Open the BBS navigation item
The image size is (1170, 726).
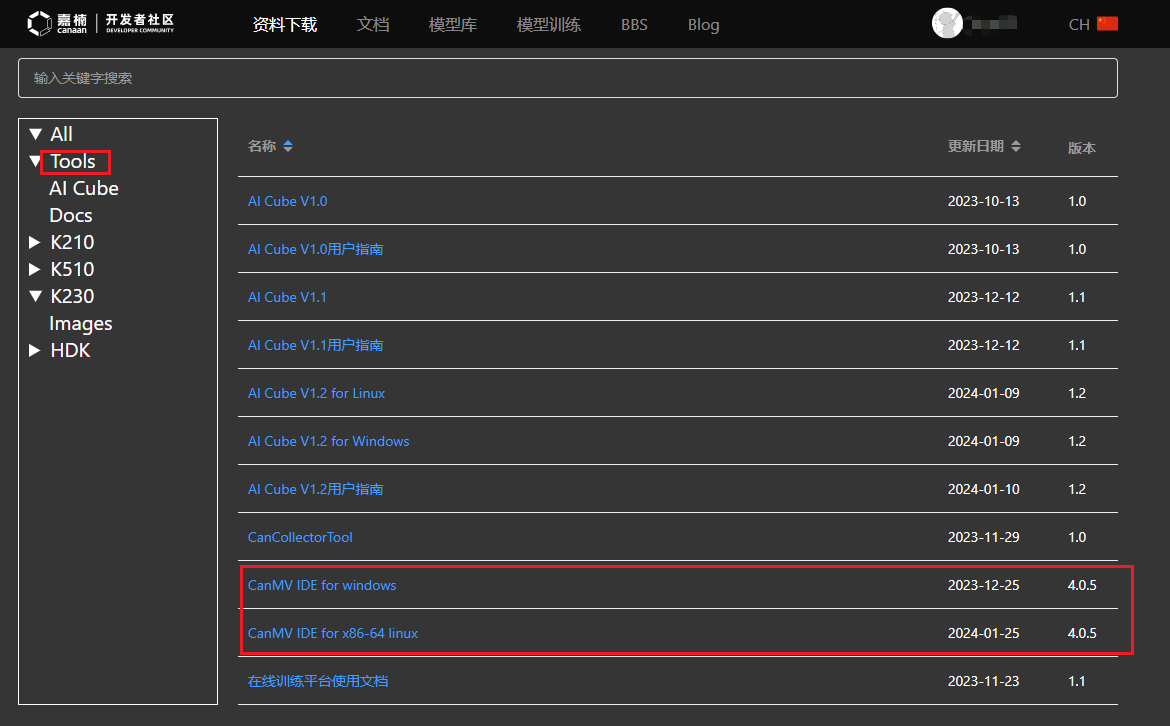(x=634, y=25)
